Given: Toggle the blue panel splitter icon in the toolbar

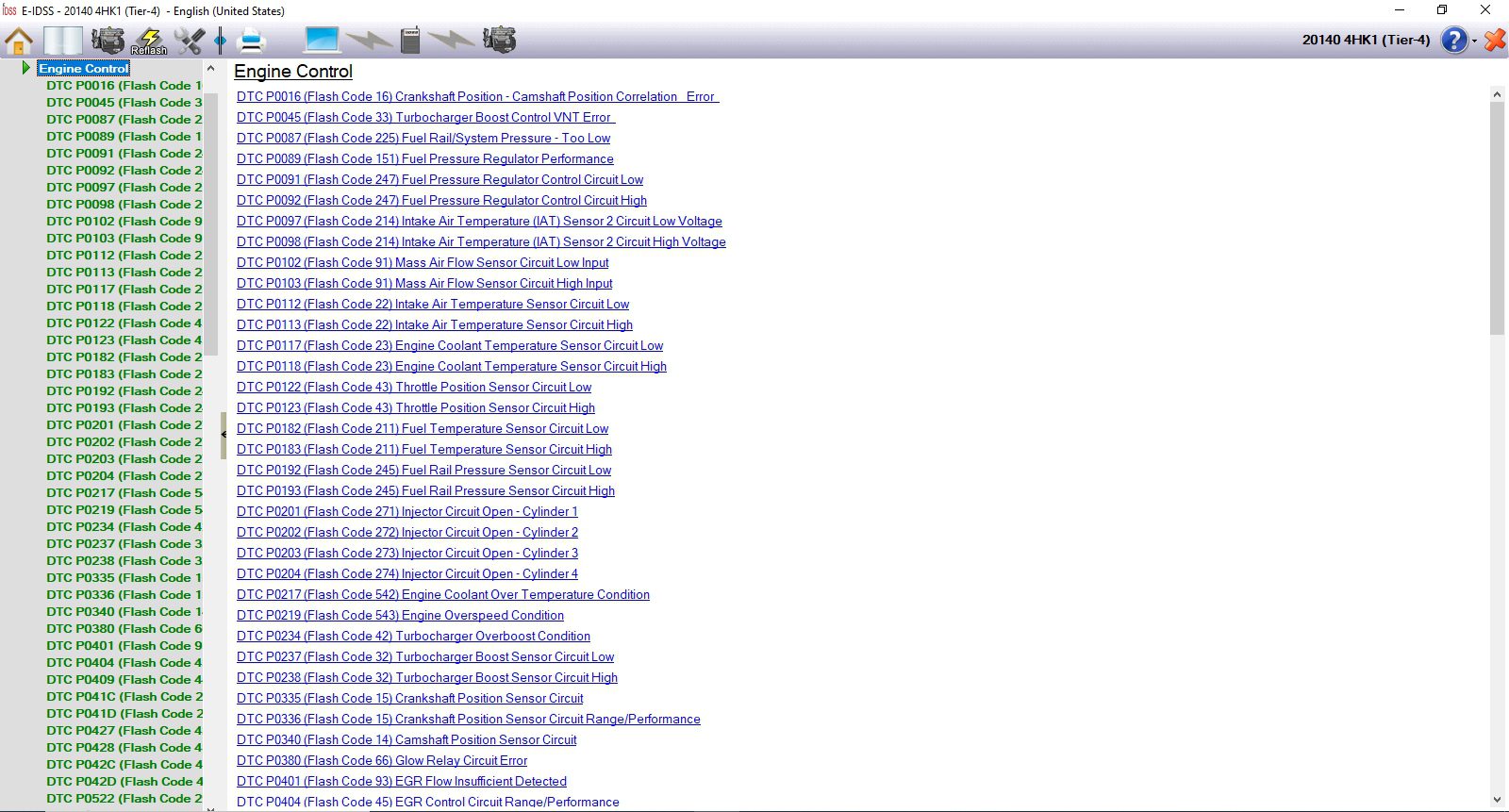Looking at the screenshot, I should click(221, 41).
